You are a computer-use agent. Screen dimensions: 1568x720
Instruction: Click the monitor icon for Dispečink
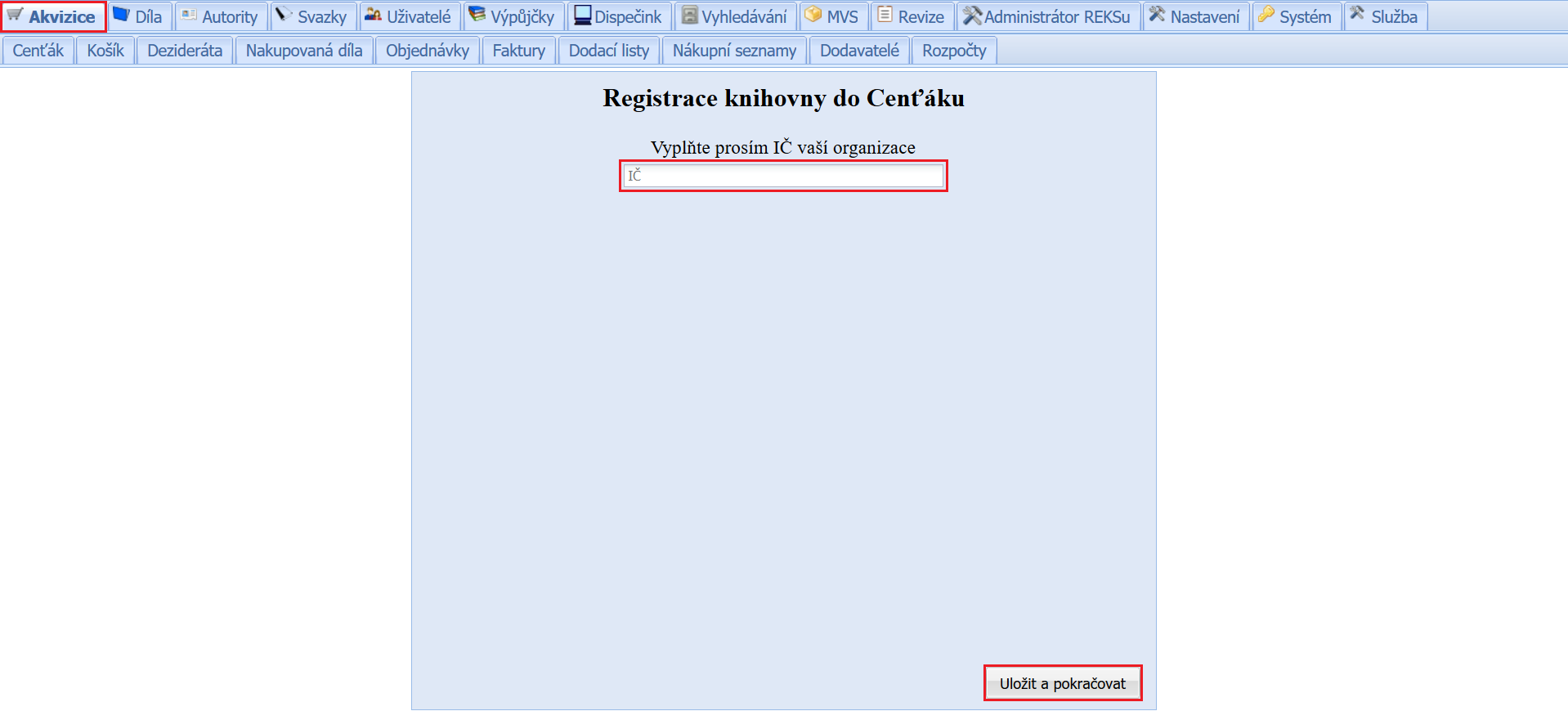click(x=582, y=15)
